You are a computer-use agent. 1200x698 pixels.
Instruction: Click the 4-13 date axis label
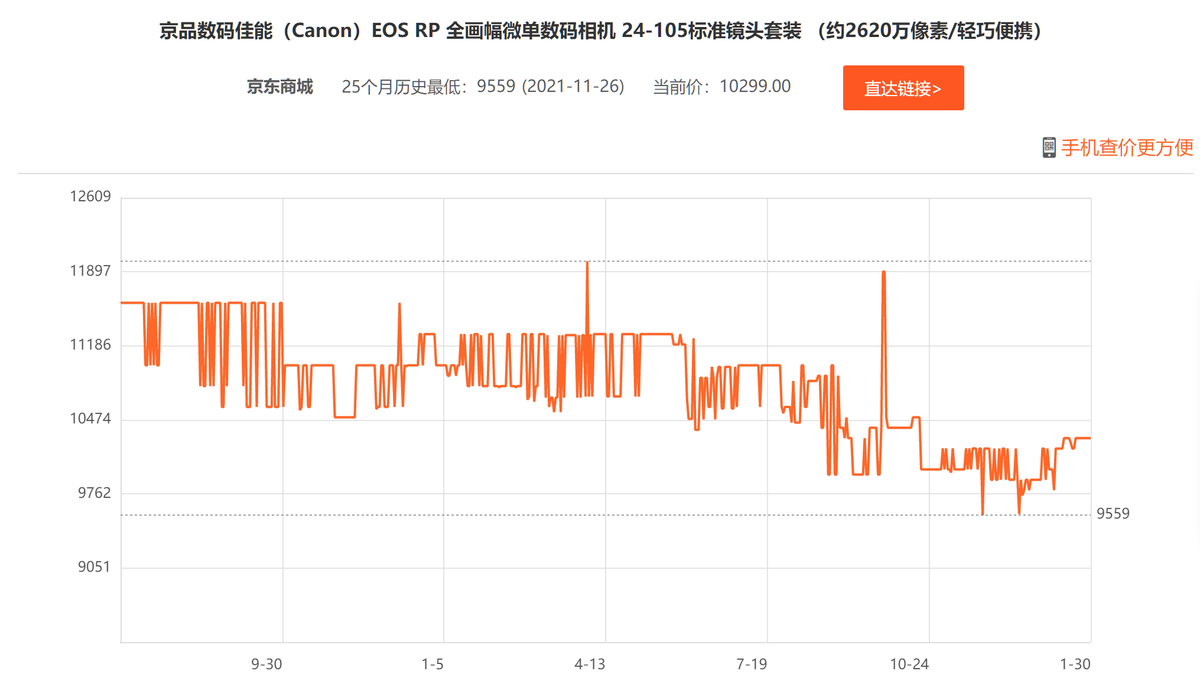(590, 663)
